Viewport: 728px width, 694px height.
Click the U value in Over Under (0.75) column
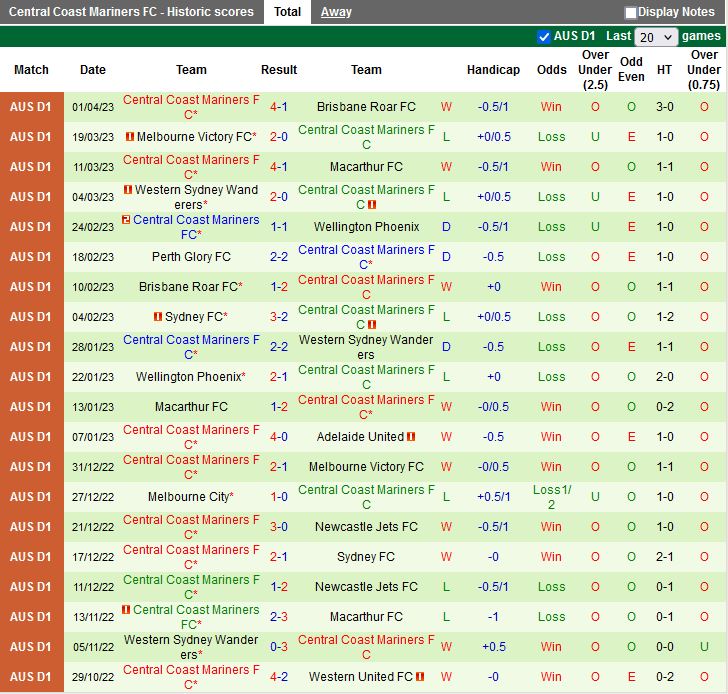tap(704, 647)
